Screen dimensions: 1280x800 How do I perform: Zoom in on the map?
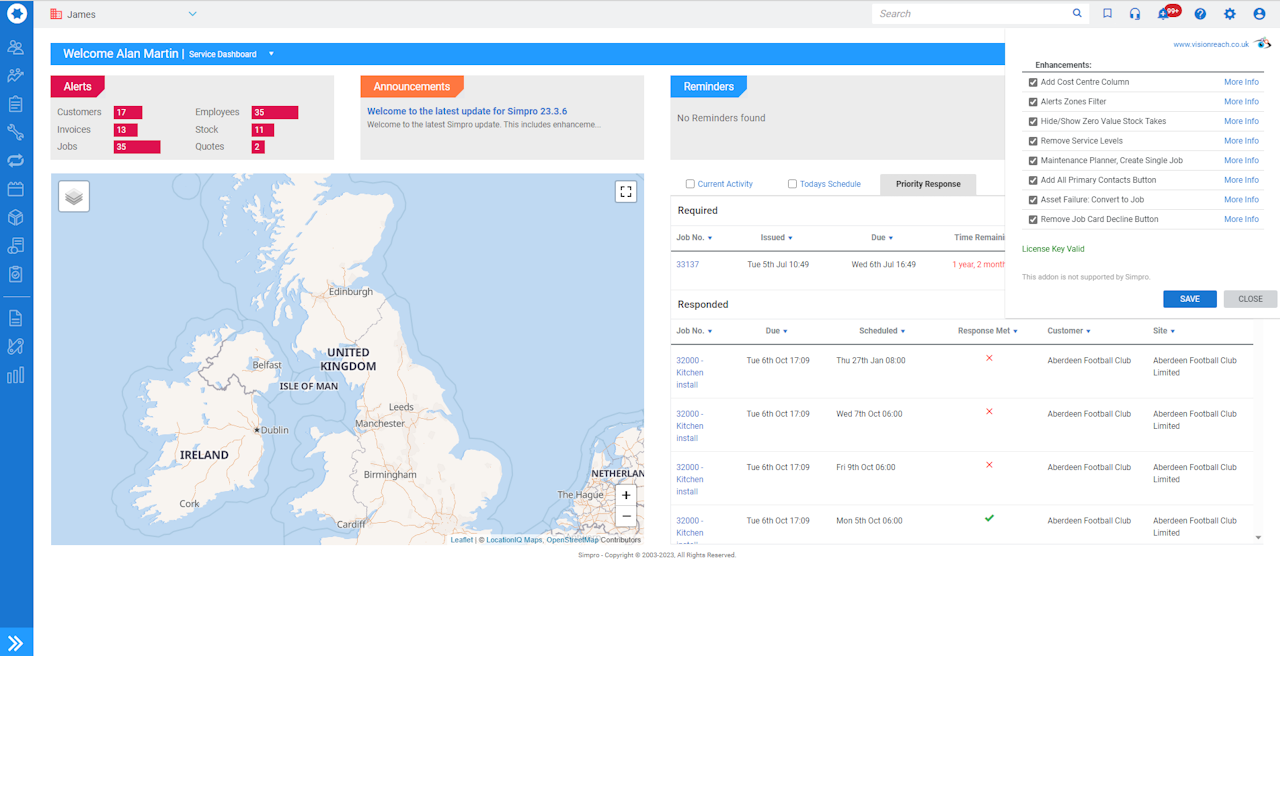[626, 495]
